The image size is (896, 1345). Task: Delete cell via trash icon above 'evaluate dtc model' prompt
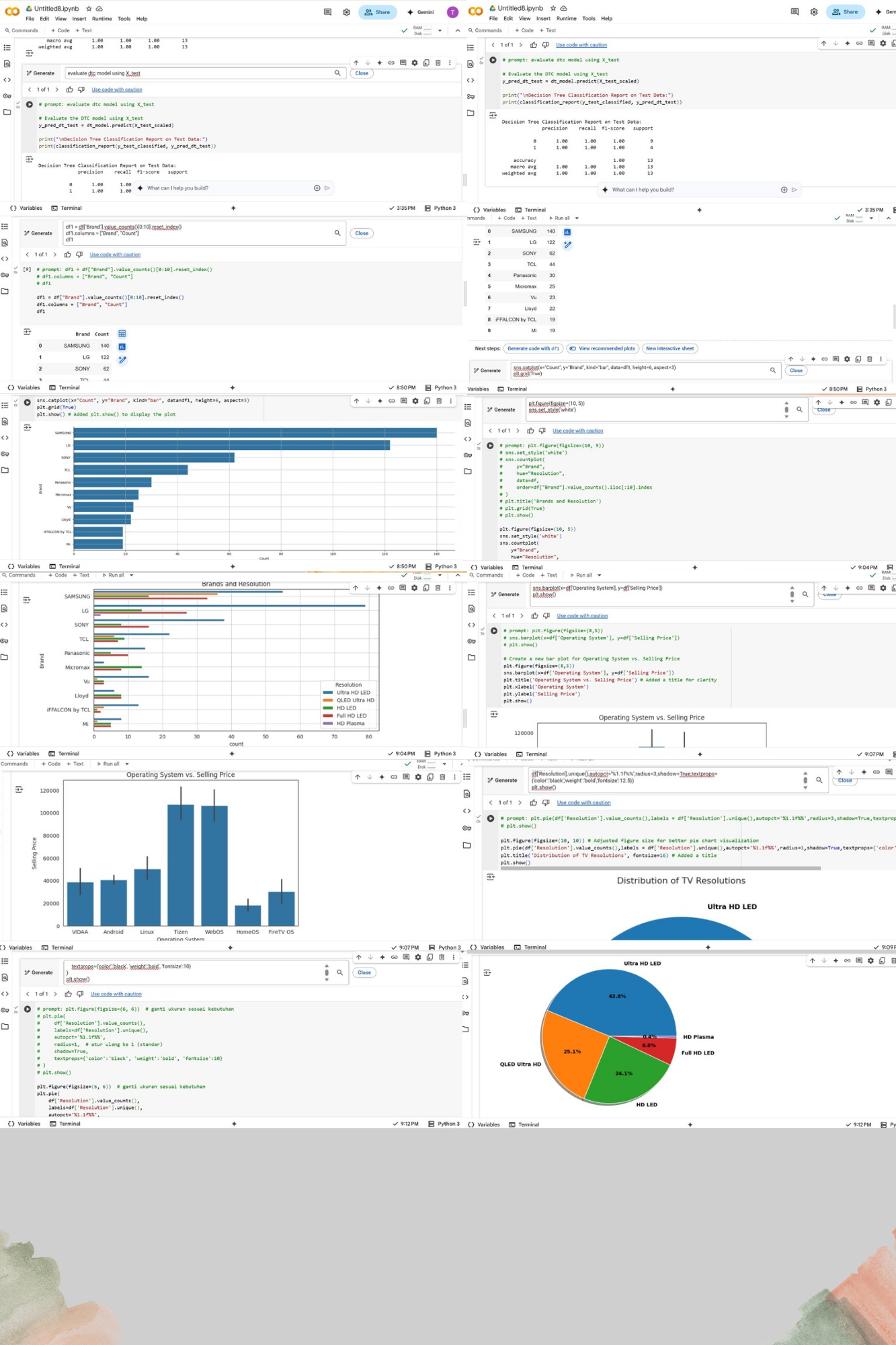click(438, 63)
